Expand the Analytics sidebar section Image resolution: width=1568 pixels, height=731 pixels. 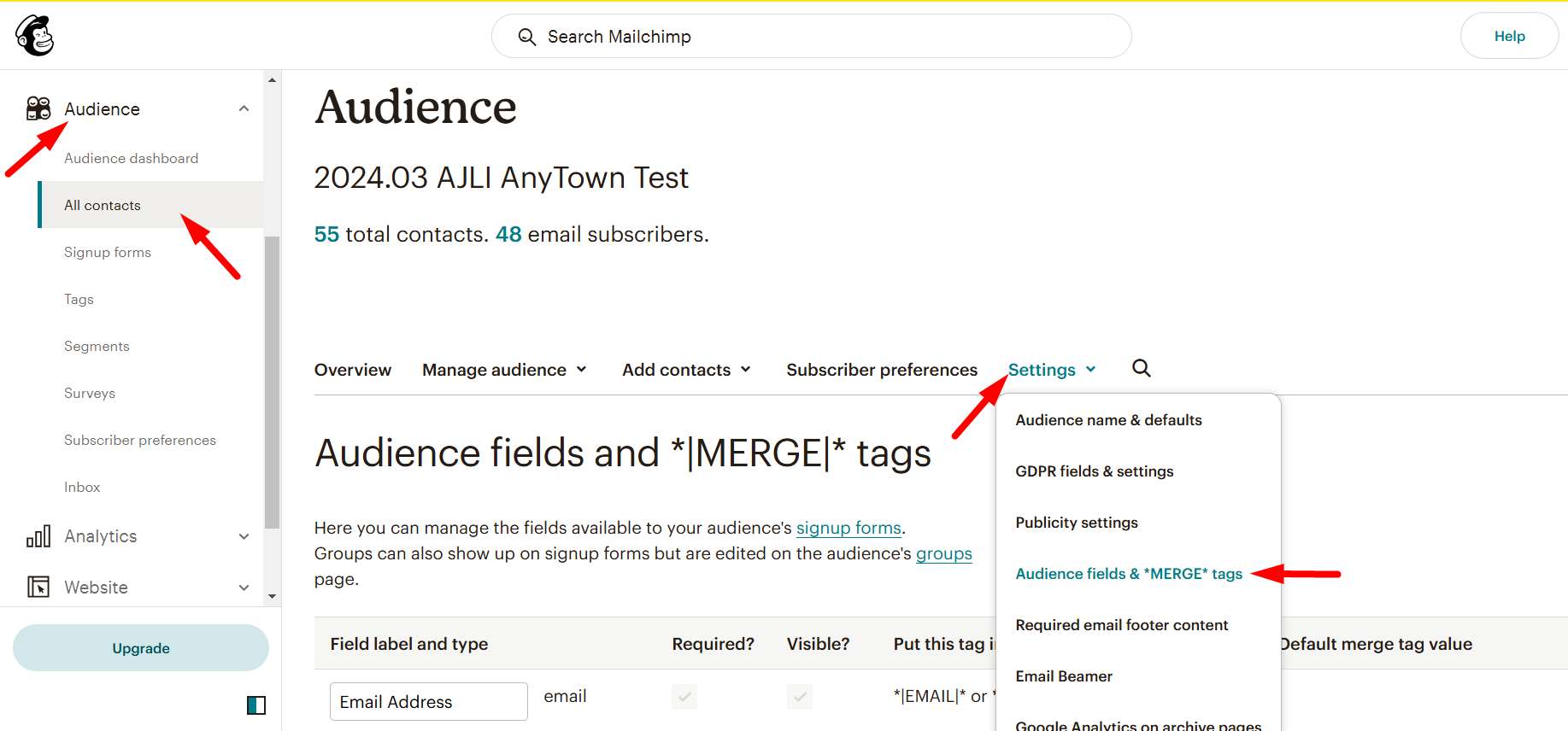click(244, 536)
